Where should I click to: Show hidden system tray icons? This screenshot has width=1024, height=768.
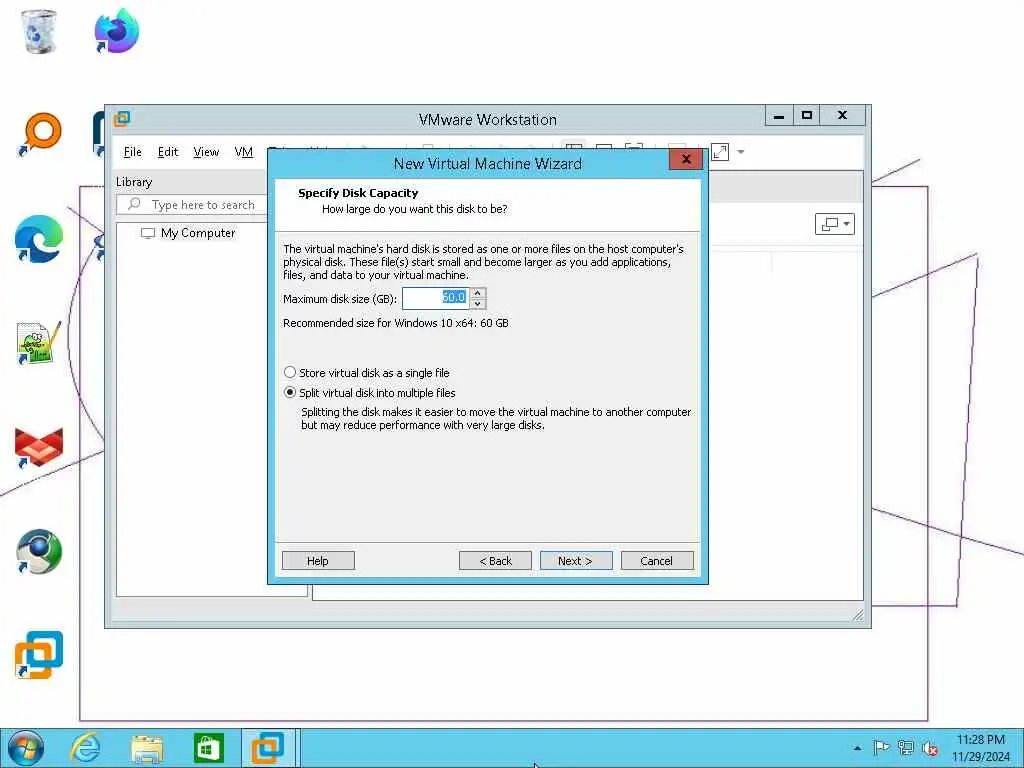point(857,748)
